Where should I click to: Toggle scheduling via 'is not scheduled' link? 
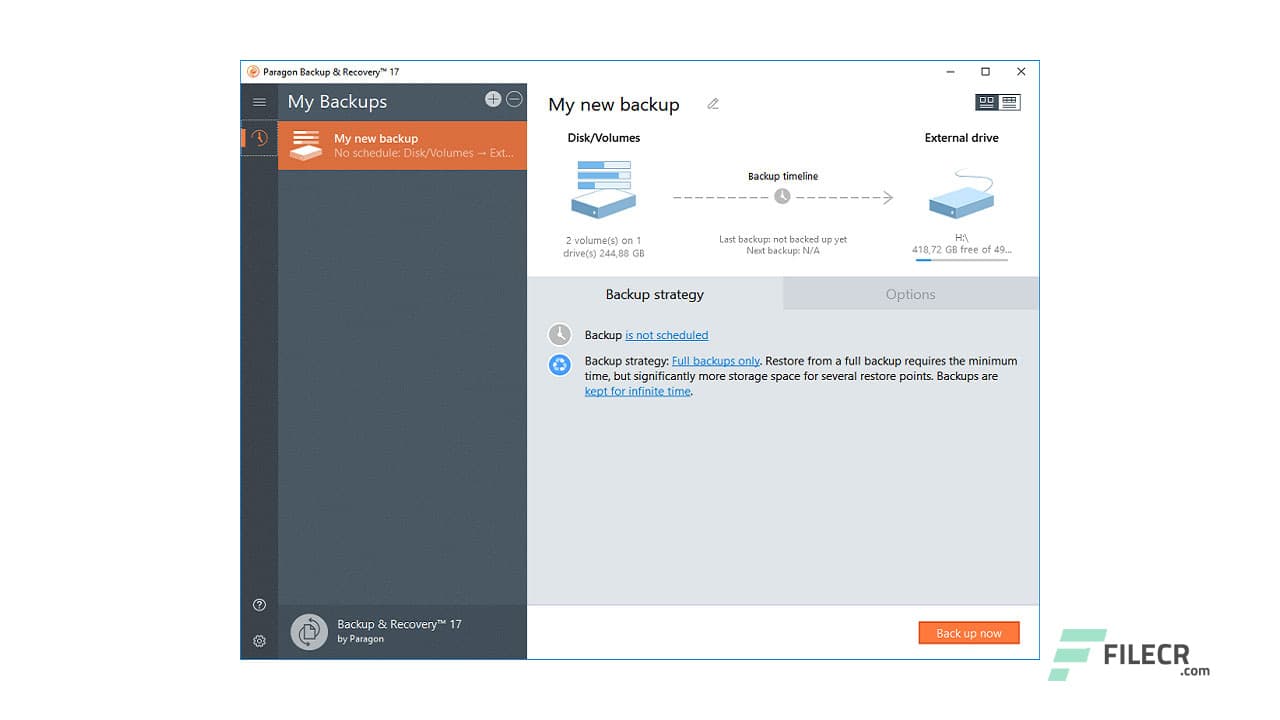[666, 335]
